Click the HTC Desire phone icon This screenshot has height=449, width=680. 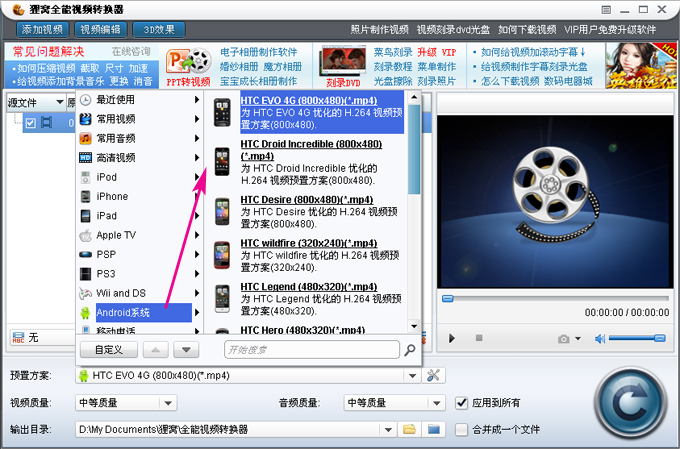coord(222,211)
